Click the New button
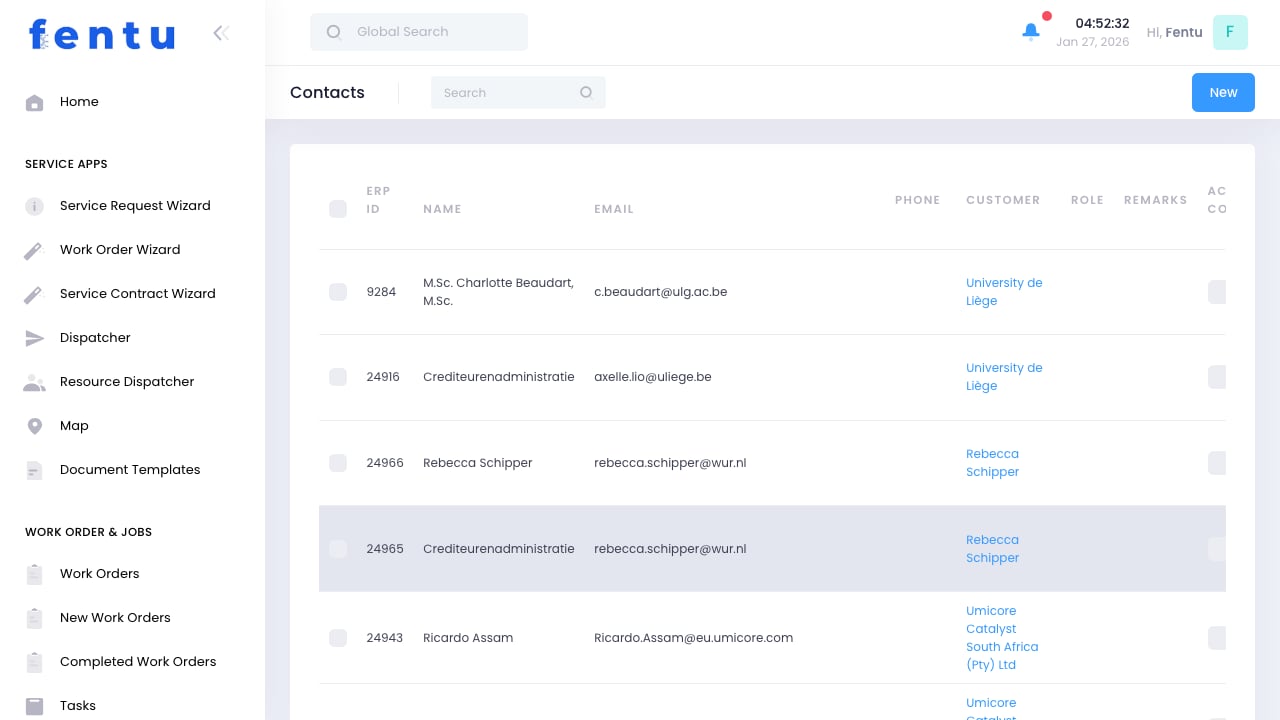Viewport: 1280px width, 720px height. (x=1223, y=93)
